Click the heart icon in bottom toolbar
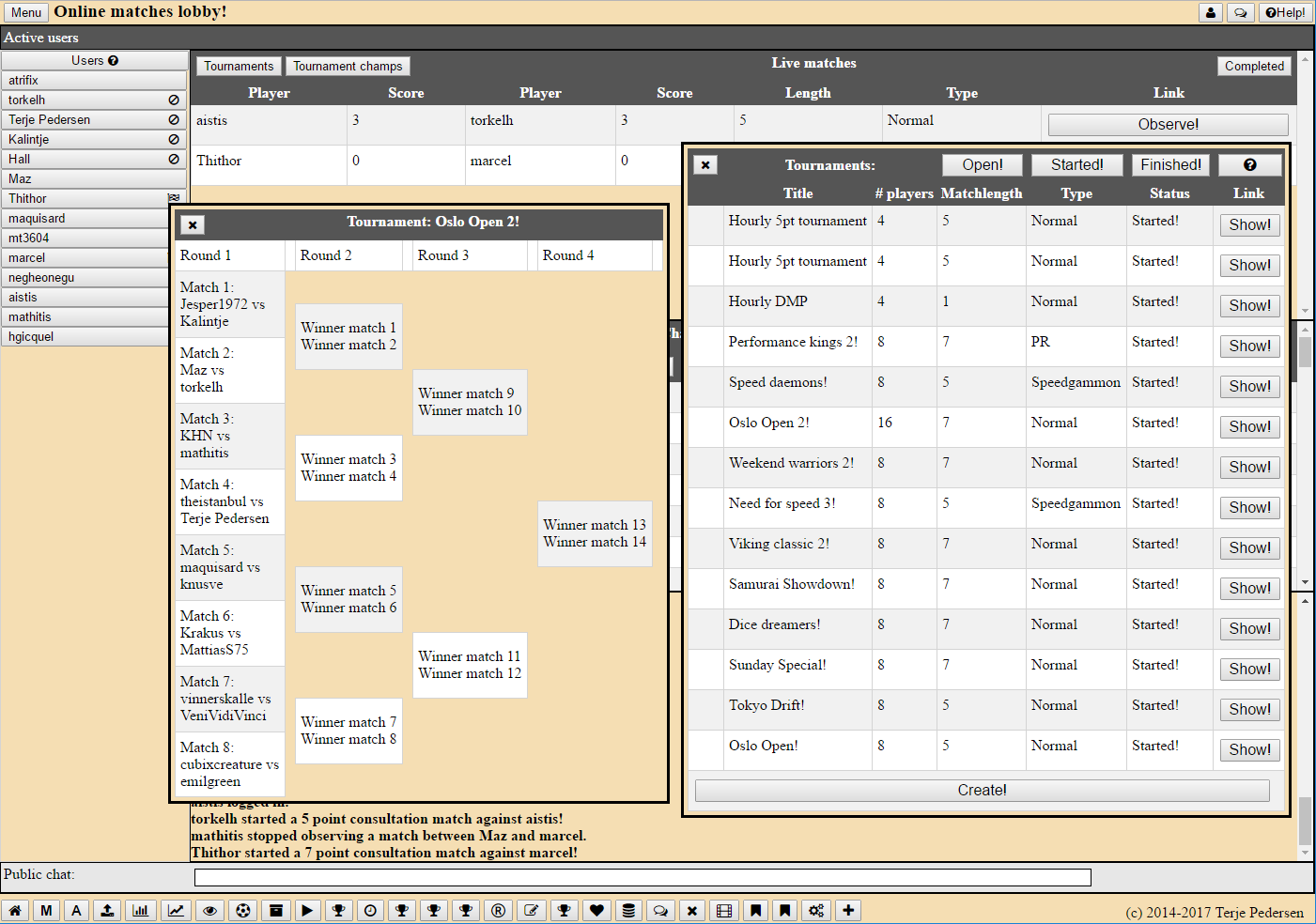The width and height of the screenshot is (1316, 924). [x=596, y=910]
